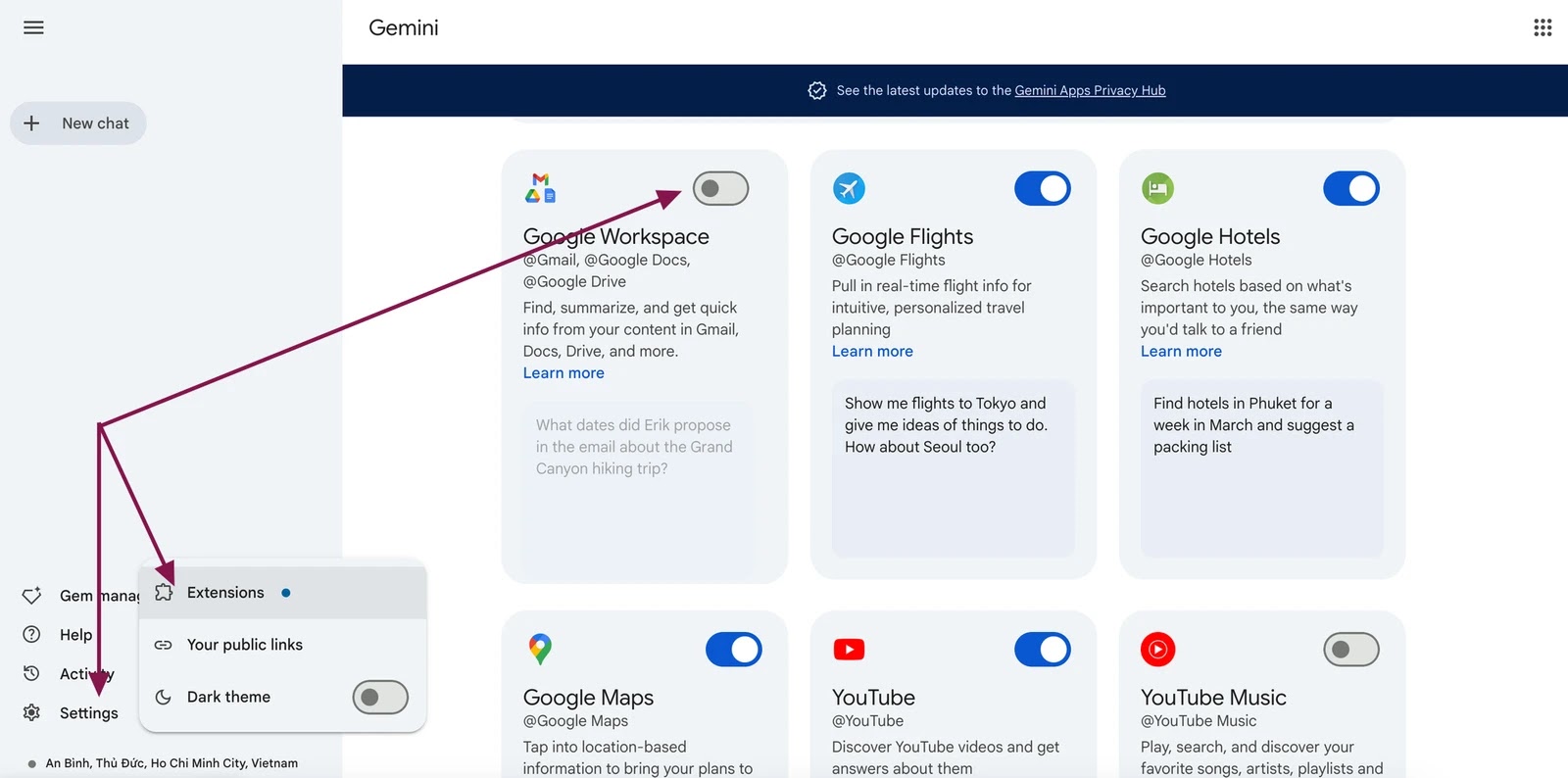Enable the Google Workspace extension toggle
Screen dimensions: 1568x778
tap(720, 188)
